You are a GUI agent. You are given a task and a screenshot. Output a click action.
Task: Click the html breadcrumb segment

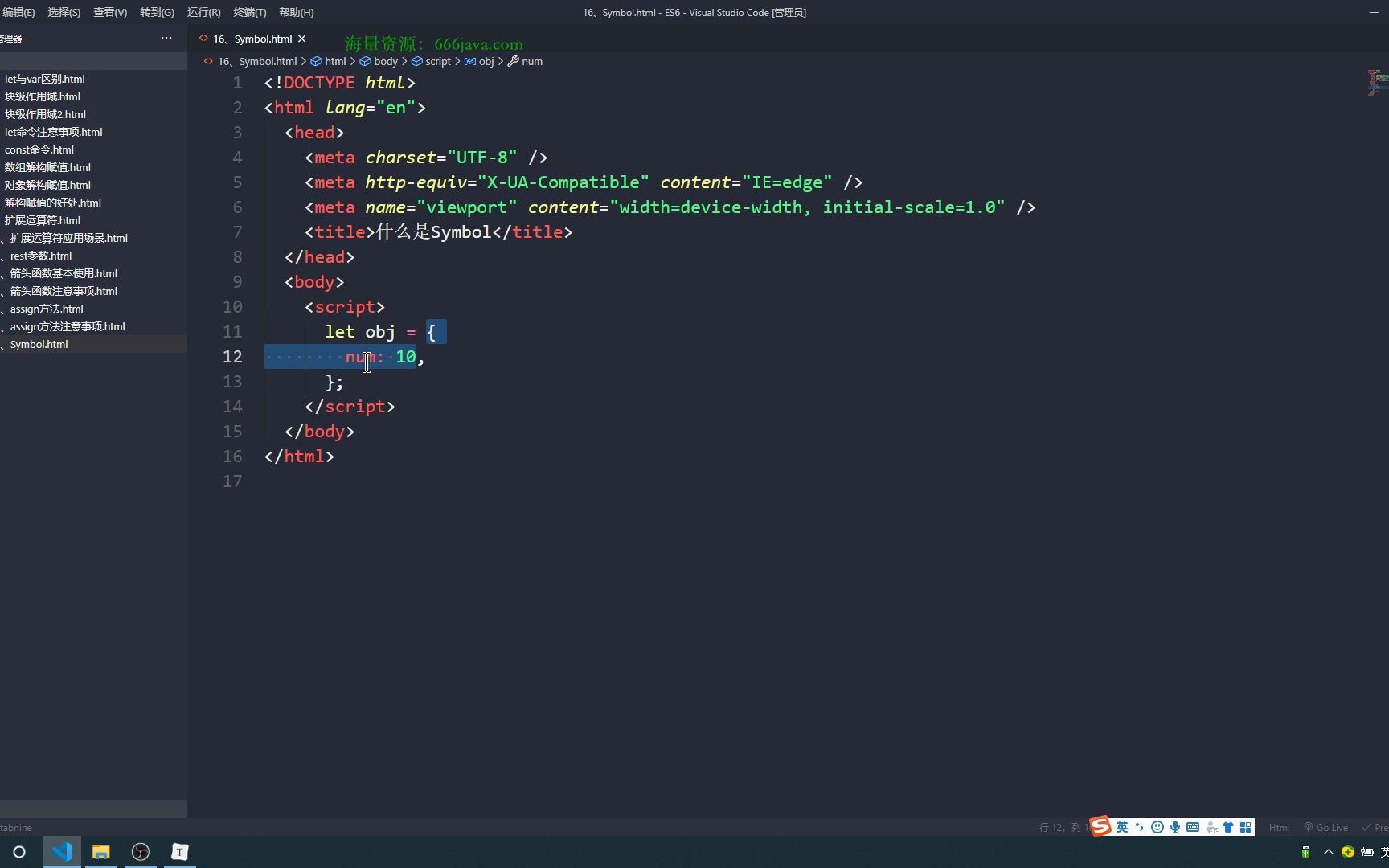tap(329, 61)
